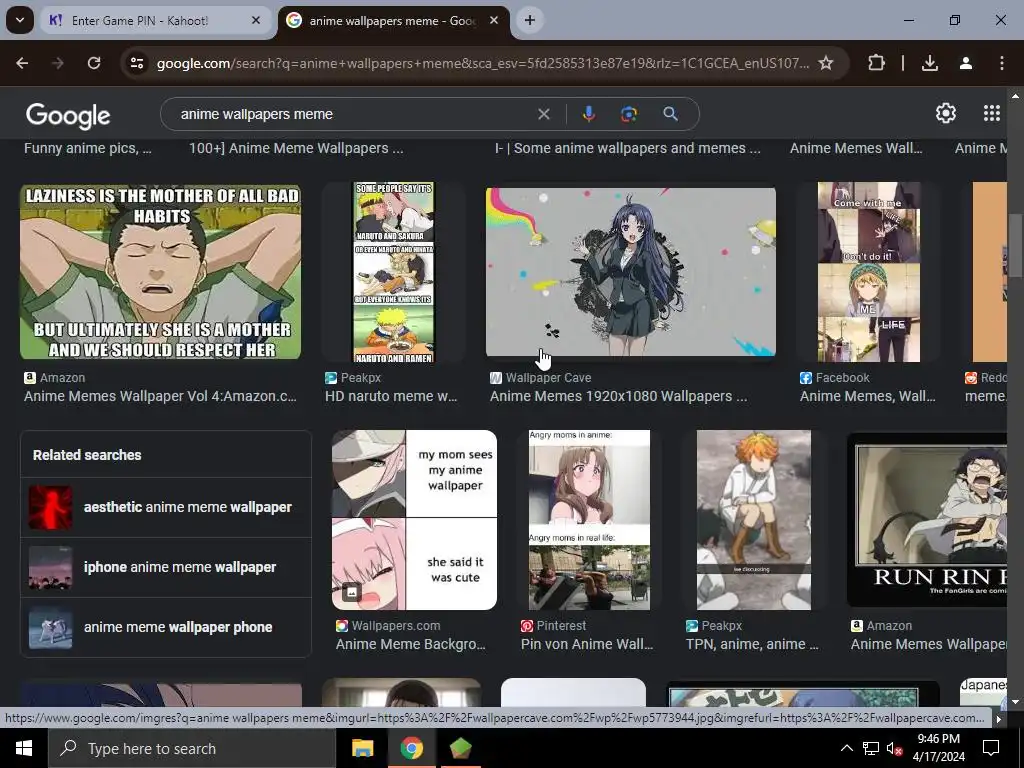Click the Chrome taskbar icon

411,748
